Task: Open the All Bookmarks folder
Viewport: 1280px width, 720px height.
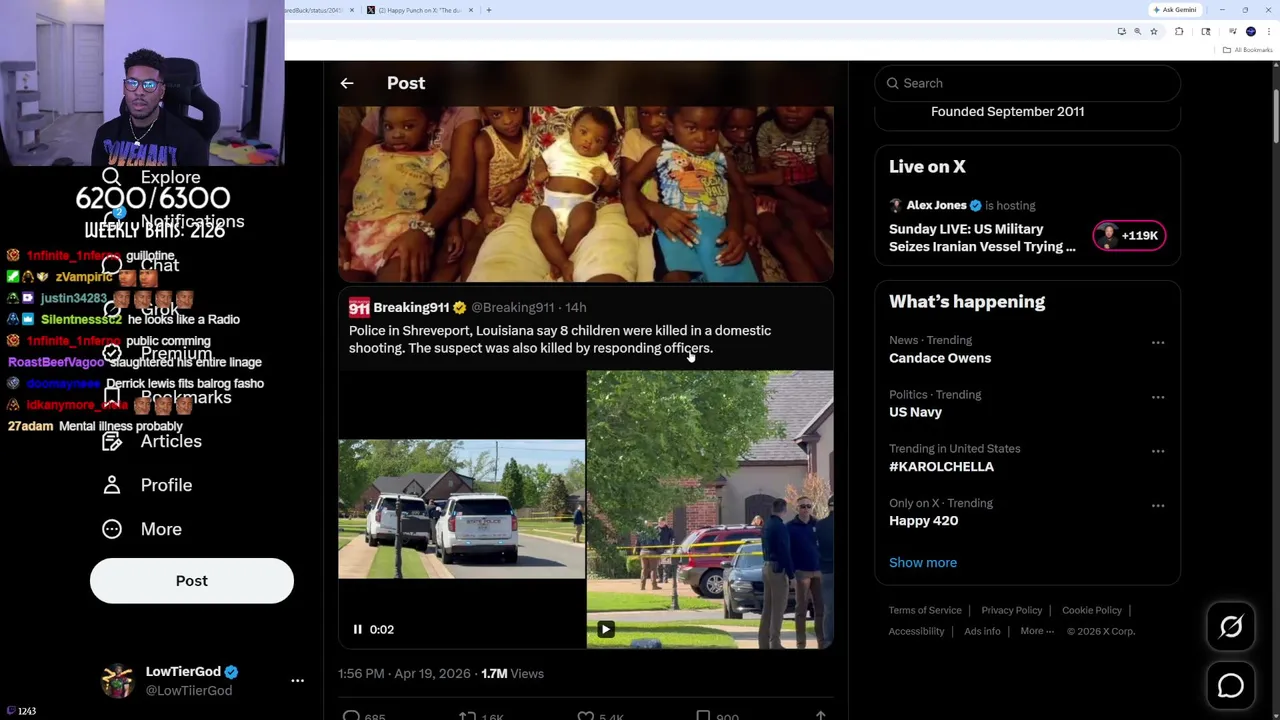Action: point(1248,50)
